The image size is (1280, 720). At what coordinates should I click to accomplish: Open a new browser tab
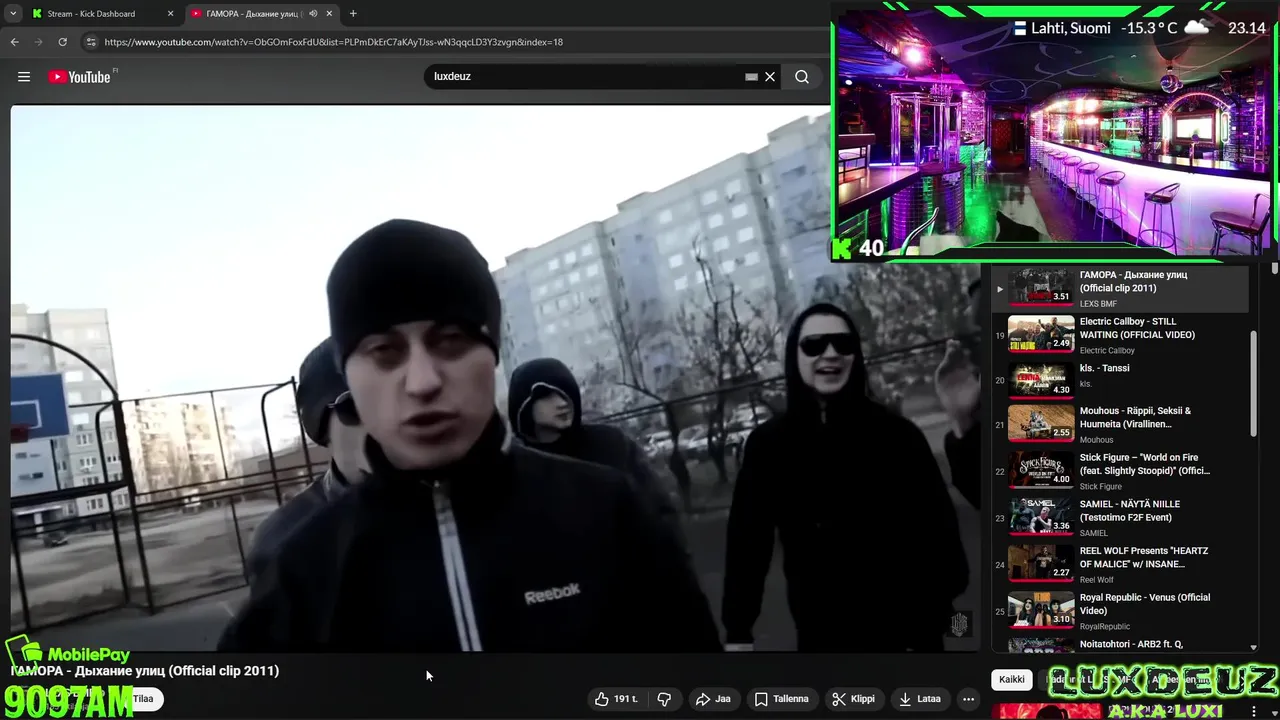tap(353, 14)
